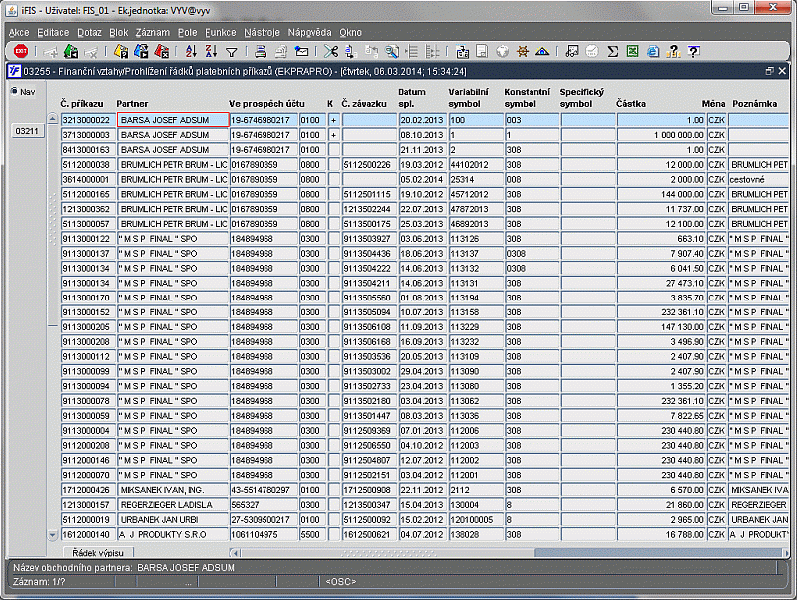Click the Řádek výpisu button

click(x=98, y=552)
